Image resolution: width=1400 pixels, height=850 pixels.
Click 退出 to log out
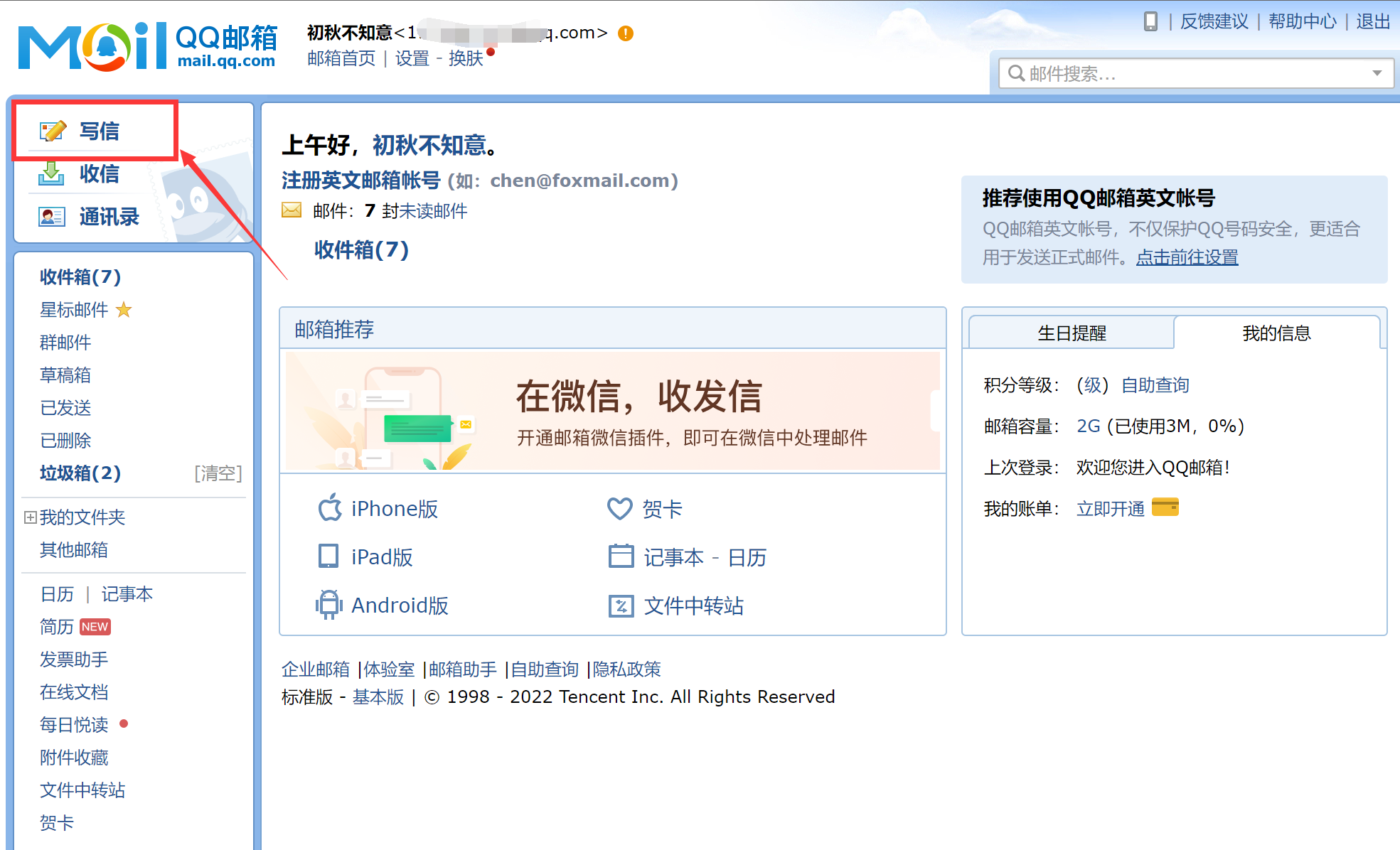pos(1373,21)
